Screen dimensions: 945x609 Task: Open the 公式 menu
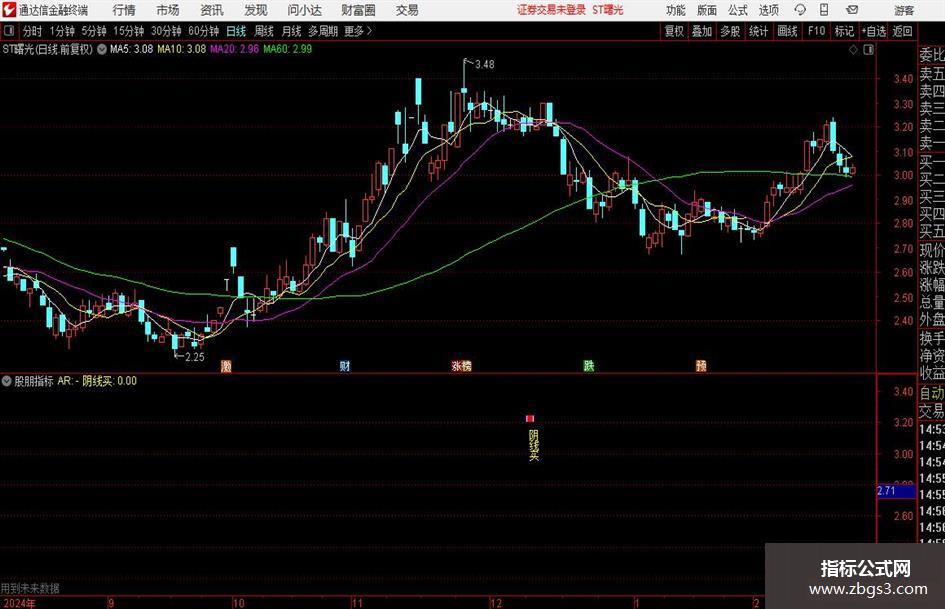coord(738,10)
